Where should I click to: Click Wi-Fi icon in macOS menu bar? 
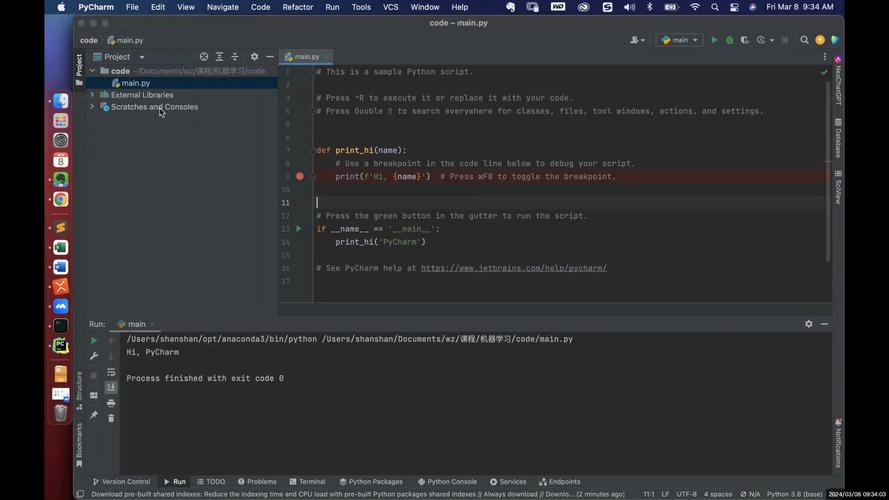(x=695, y=7)
